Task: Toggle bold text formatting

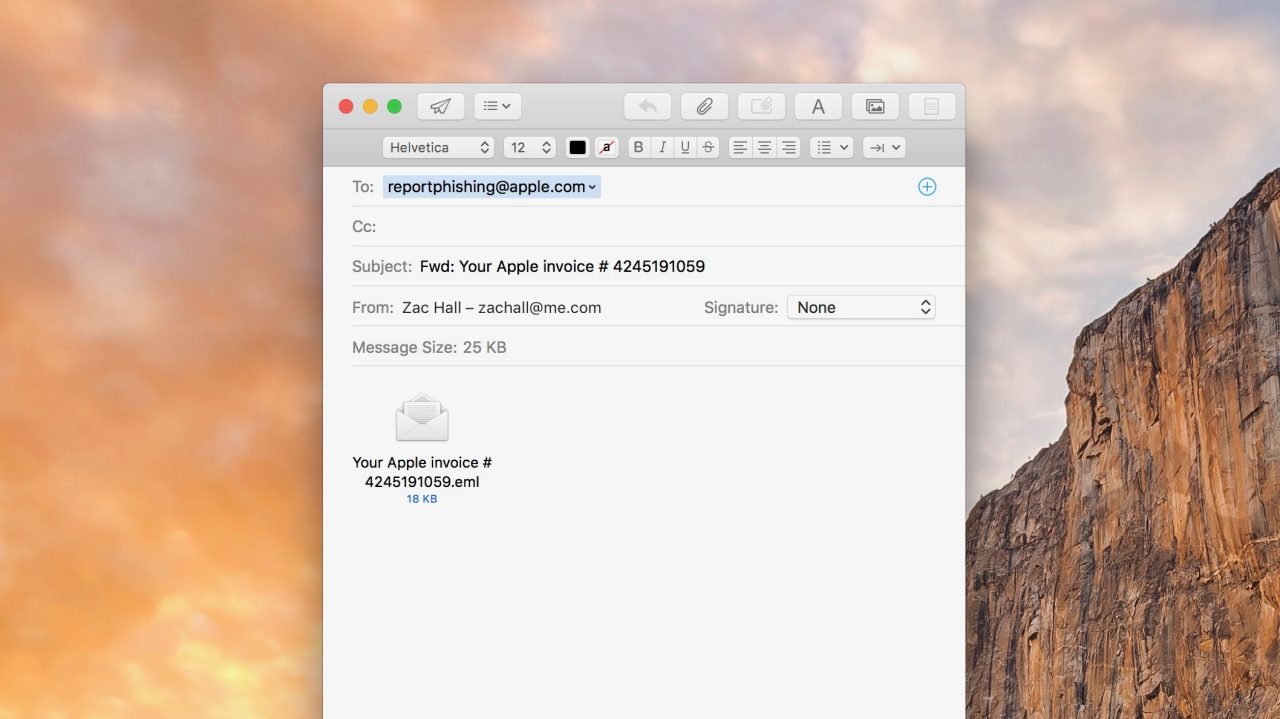Action: (638, 147)
